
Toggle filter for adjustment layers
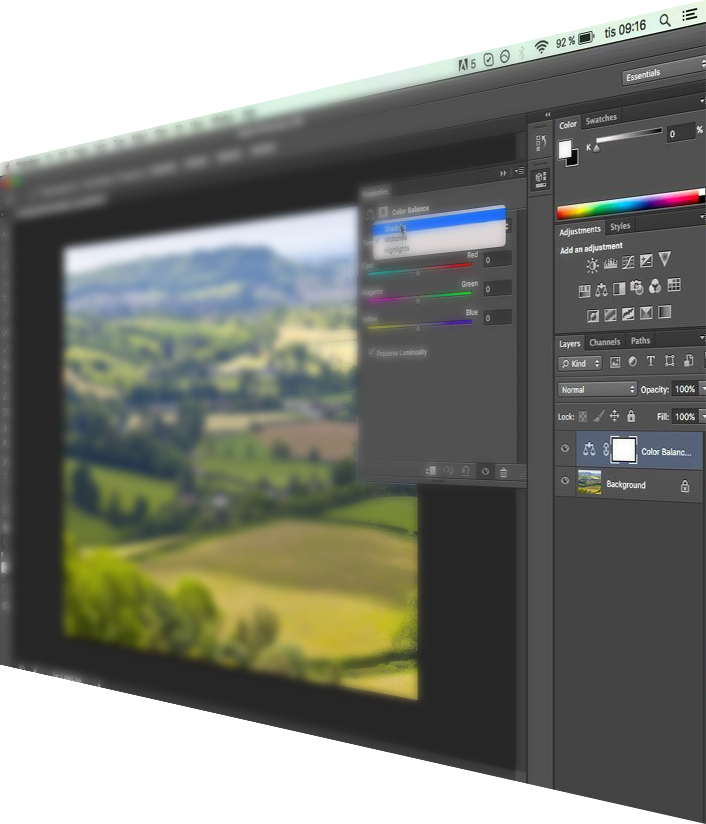pyautogui.click(x=632, y=362)
